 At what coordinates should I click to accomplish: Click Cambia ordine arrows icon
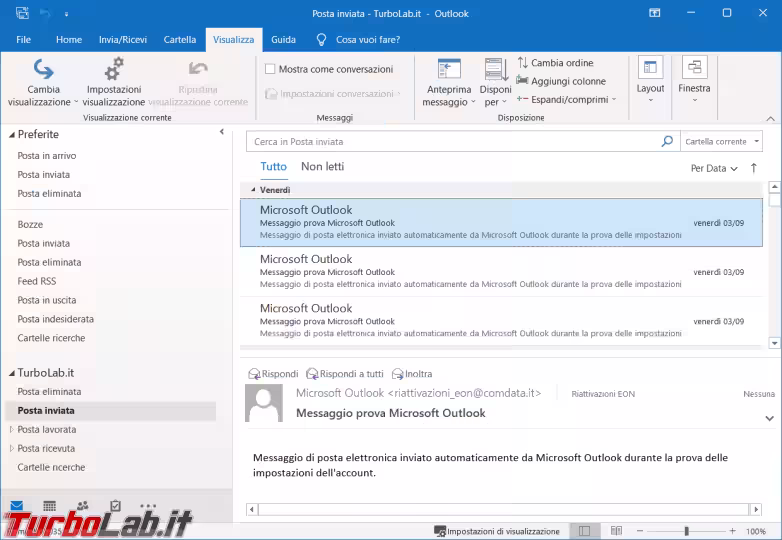(523, 63)
